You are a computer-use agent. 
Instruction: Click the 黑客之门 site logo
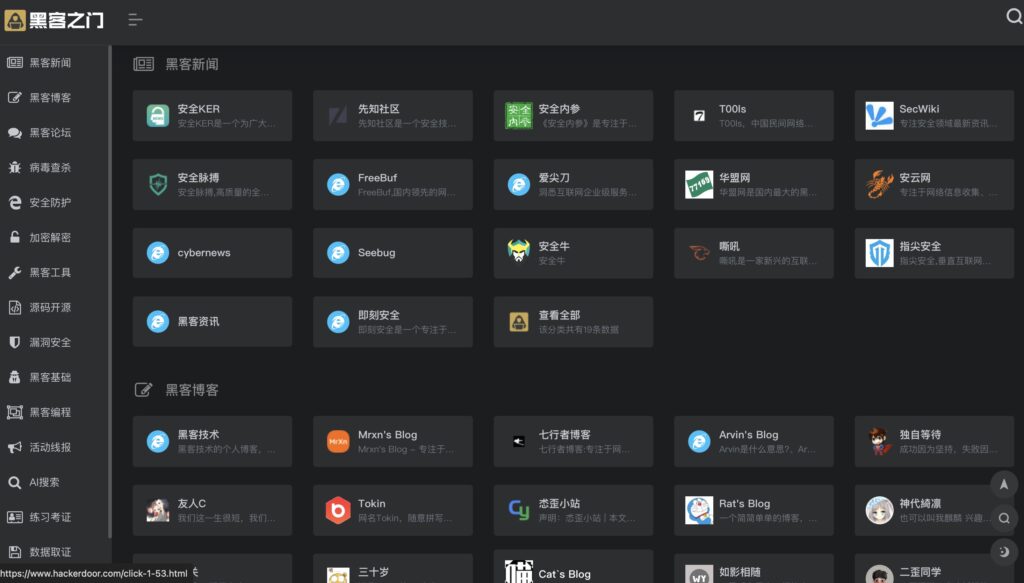tap(54, 20)
